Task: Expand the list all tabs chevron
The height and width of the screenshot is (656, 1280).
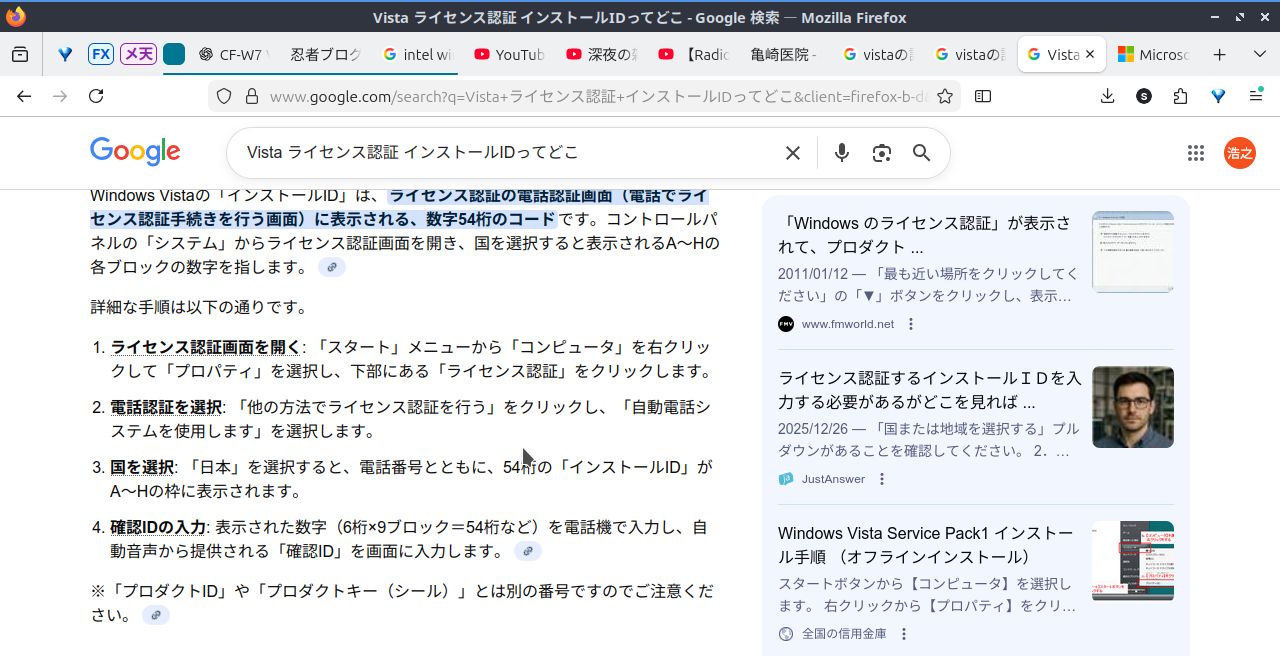Action: point(1259,55)
